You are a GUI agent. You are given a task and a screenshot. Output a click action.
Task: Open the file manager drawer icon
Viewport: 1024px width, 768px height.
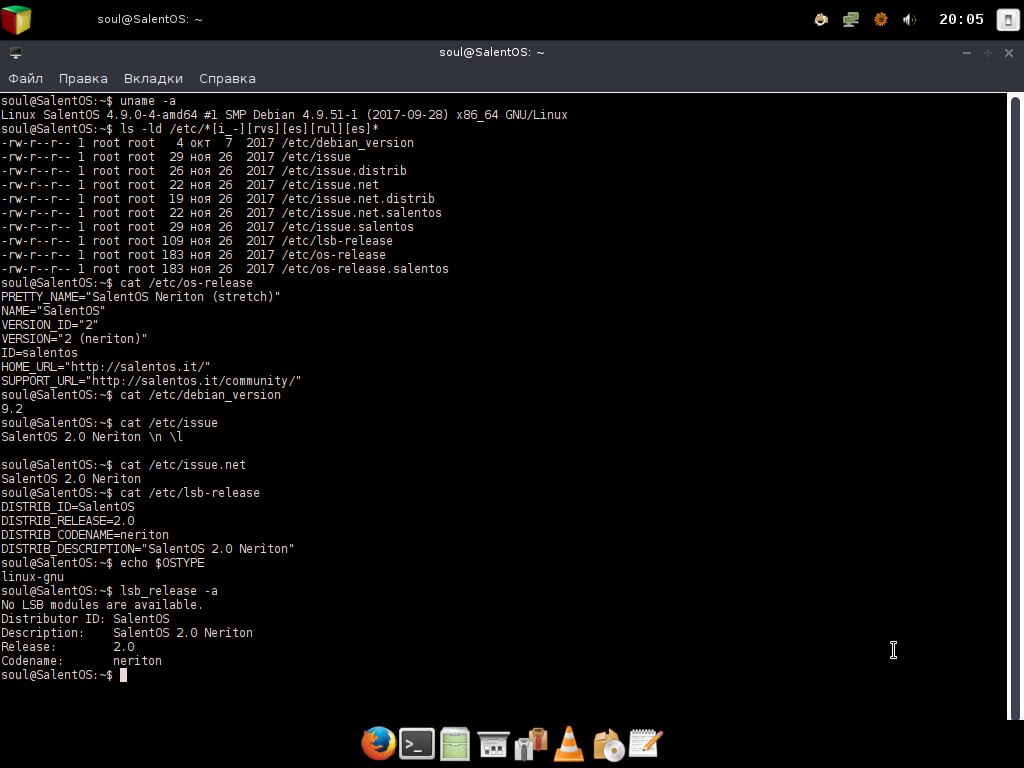pyautogui.click(x=455, y=744)
